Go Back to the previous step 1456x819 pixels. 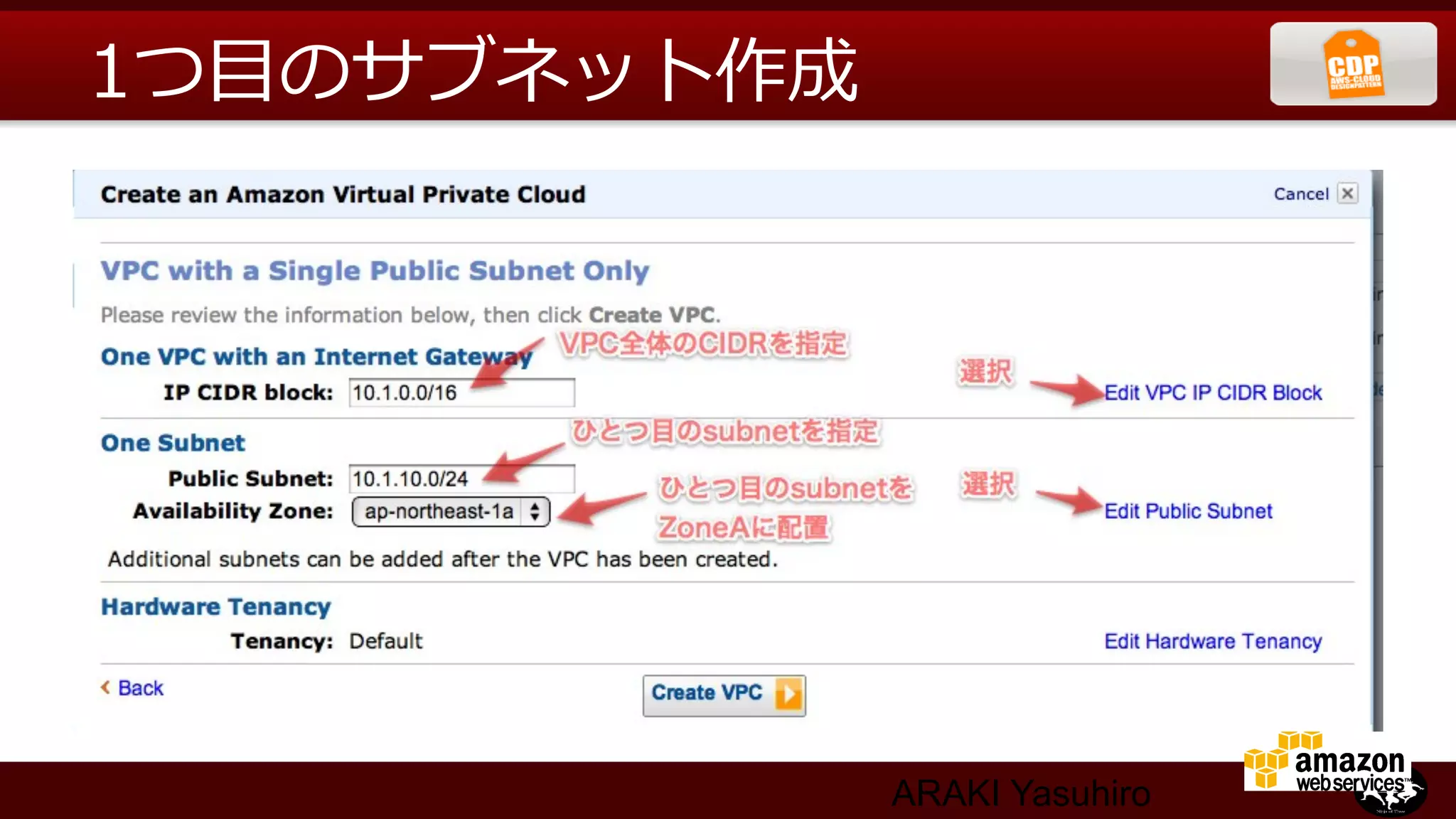point(140,688)
